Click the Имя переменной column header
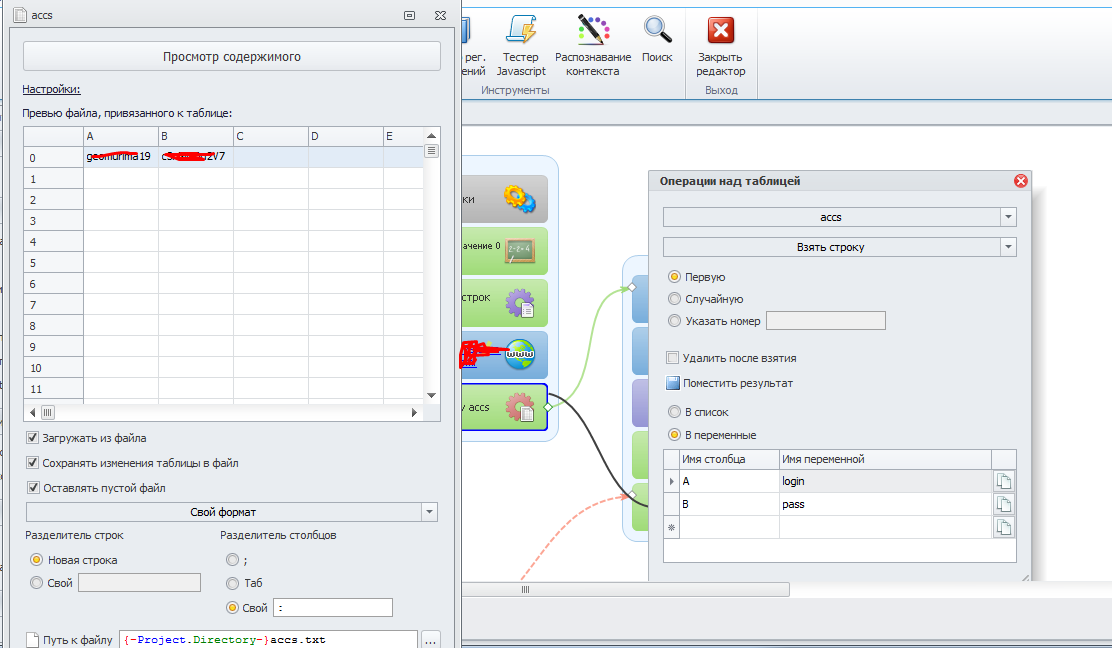1112x648 pixels. 885,459
